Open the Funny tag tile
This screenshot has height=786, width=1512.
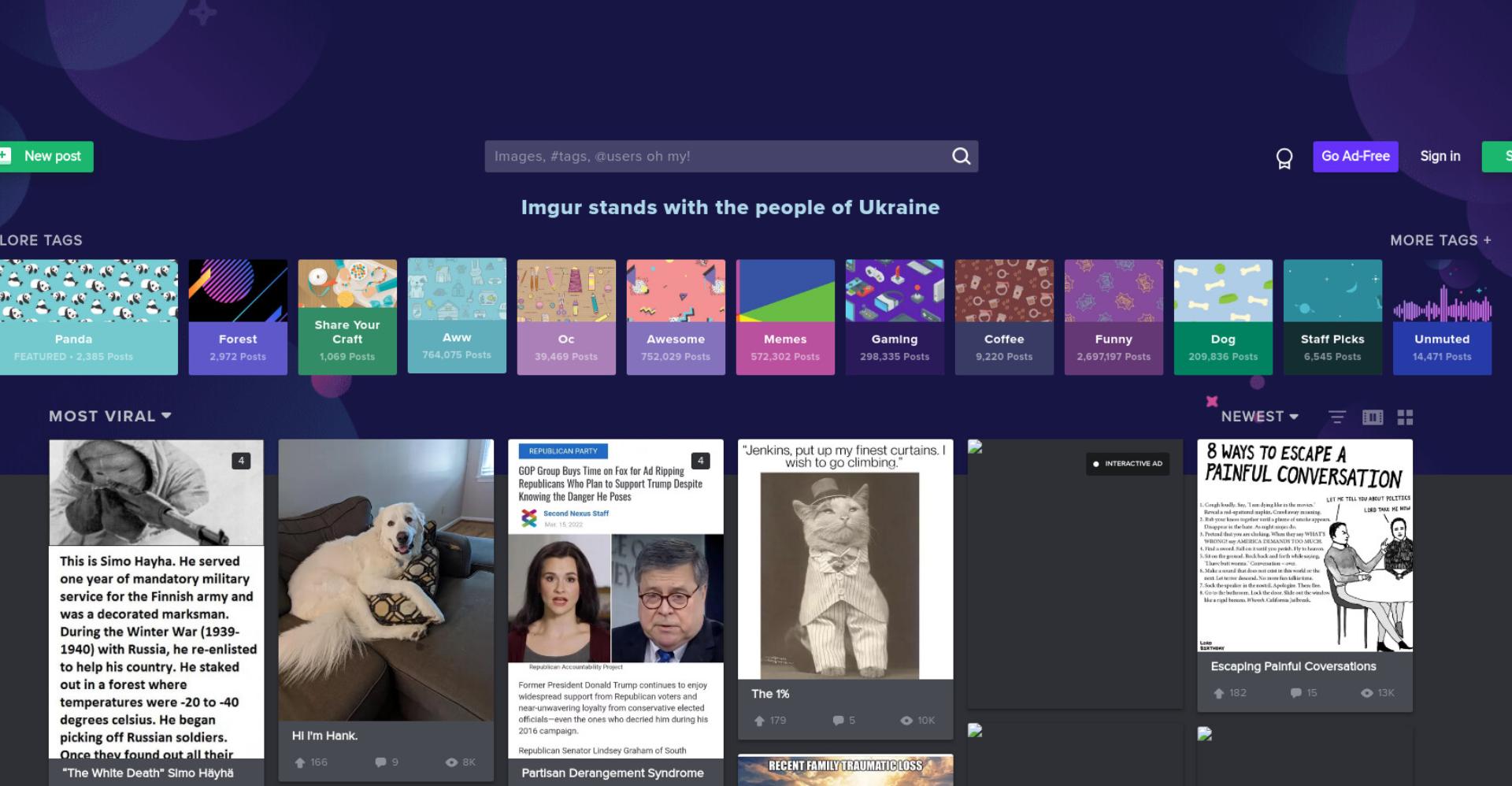click(x=1114, y=317)
